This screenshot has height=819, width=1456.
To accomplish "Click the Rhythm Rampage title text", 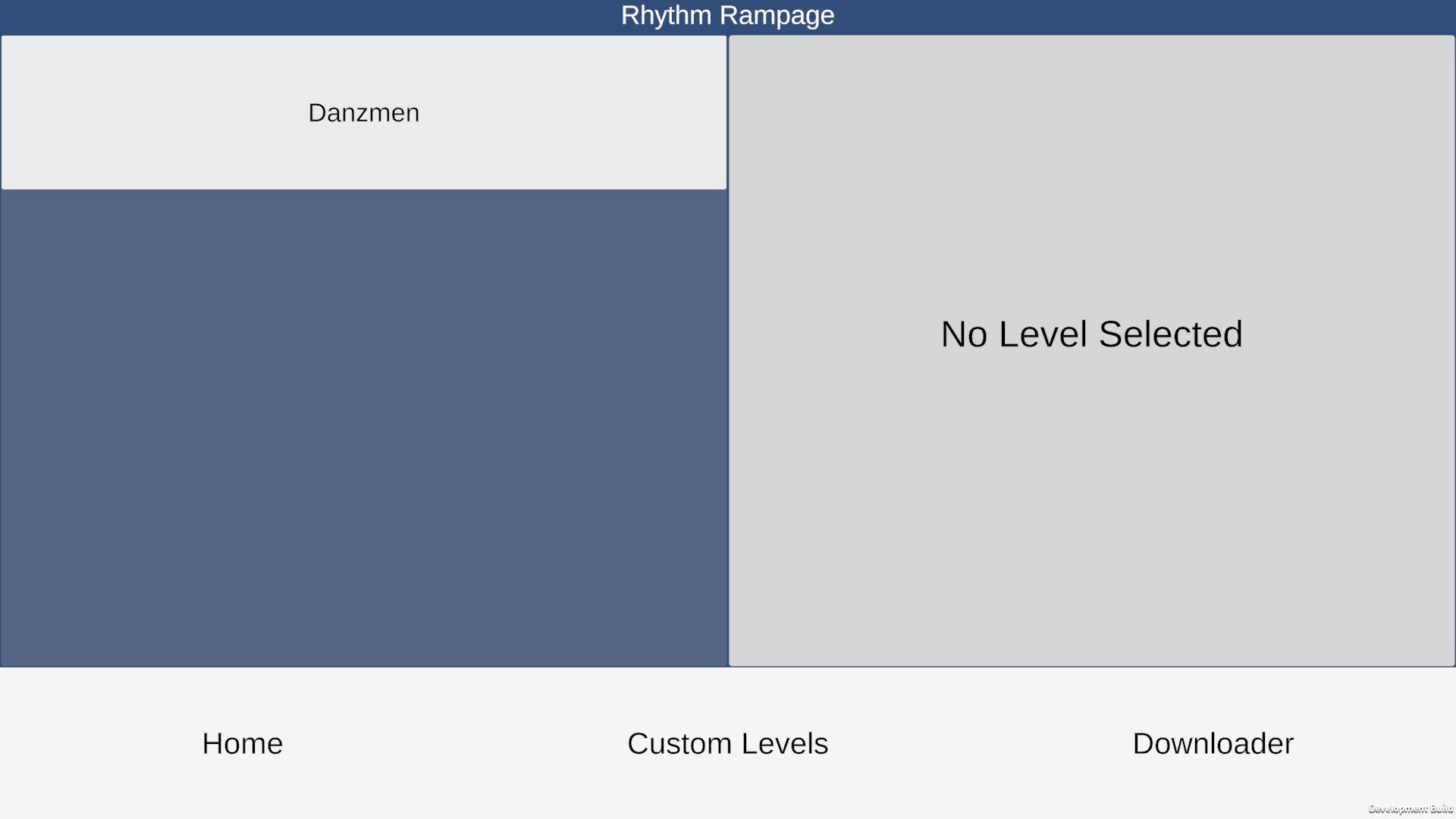I will [727, 15].
